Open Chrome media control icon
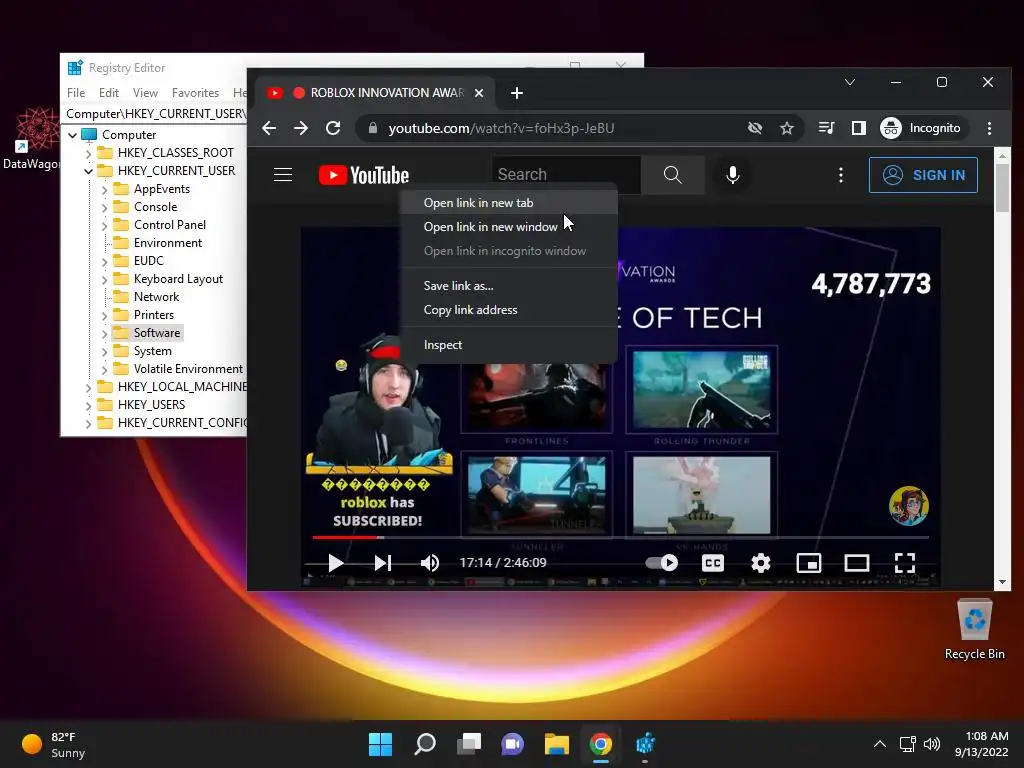Image resolution: width=1024 pixels, height=768 pixels. (826, 128)
